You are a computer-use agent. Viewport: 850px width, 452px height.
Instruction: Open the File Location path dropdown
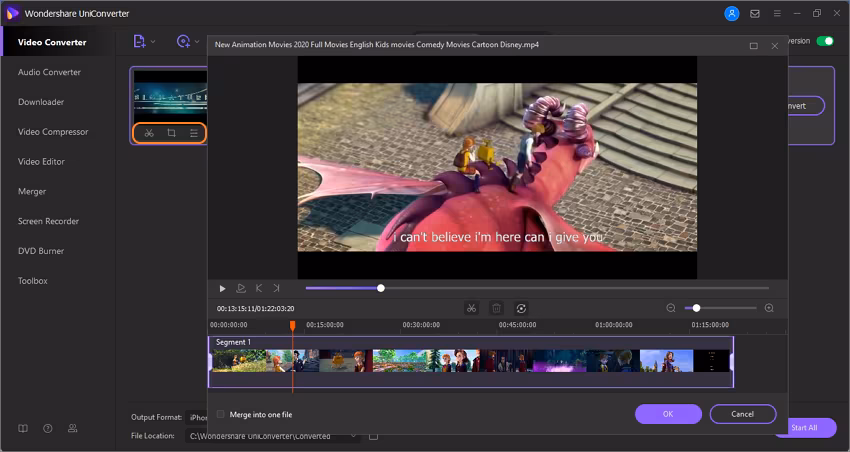tap(353, 436)
